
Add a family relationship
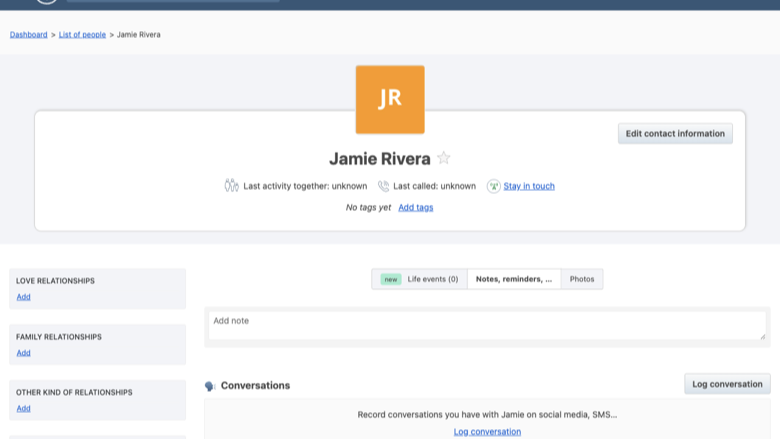click(x=23, y=353)
